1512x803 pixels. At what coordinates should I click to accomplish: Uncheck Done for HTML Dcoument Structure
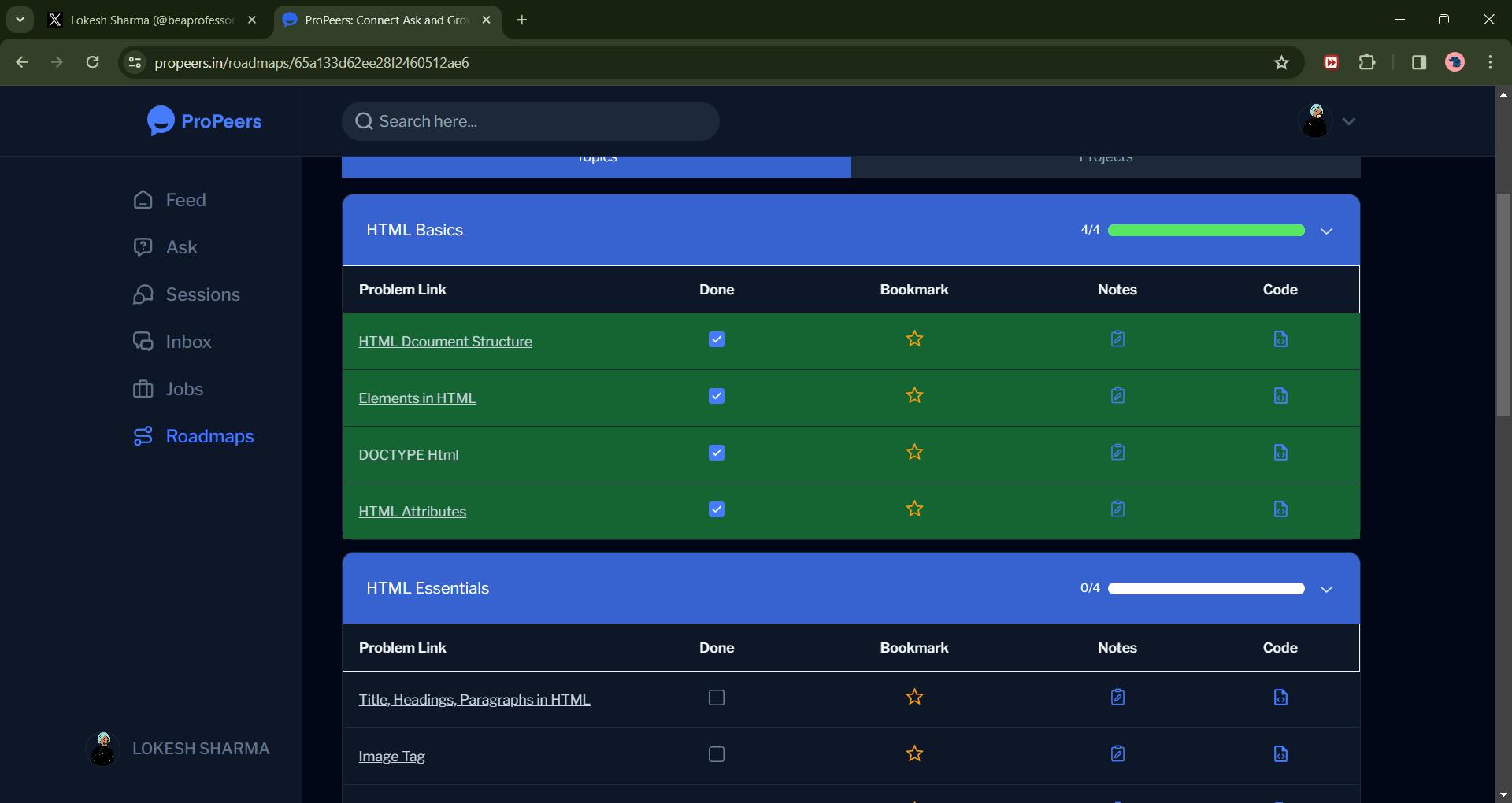click(x=717, y=339)
